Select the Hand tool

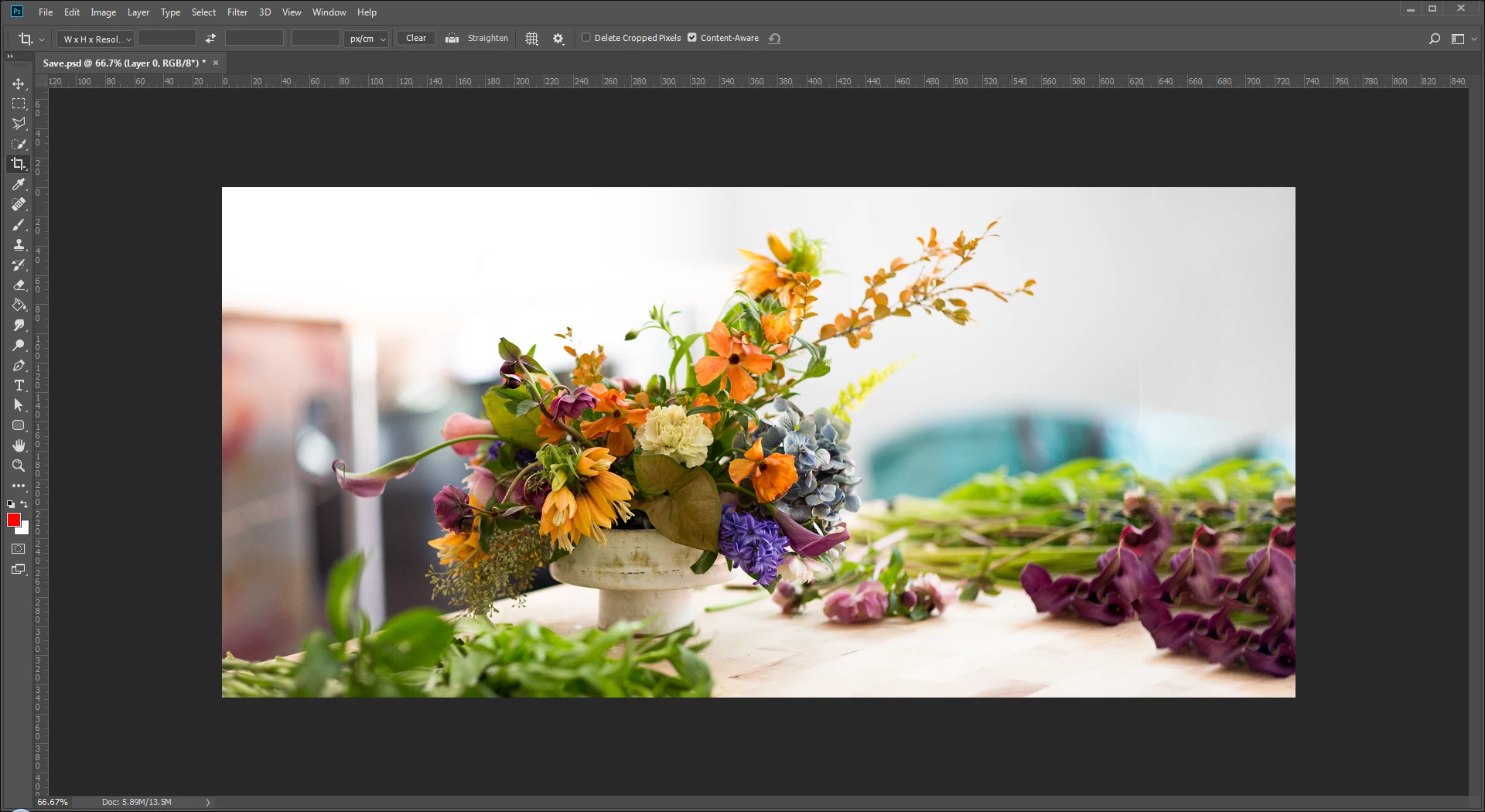click(x=19, y=445)
